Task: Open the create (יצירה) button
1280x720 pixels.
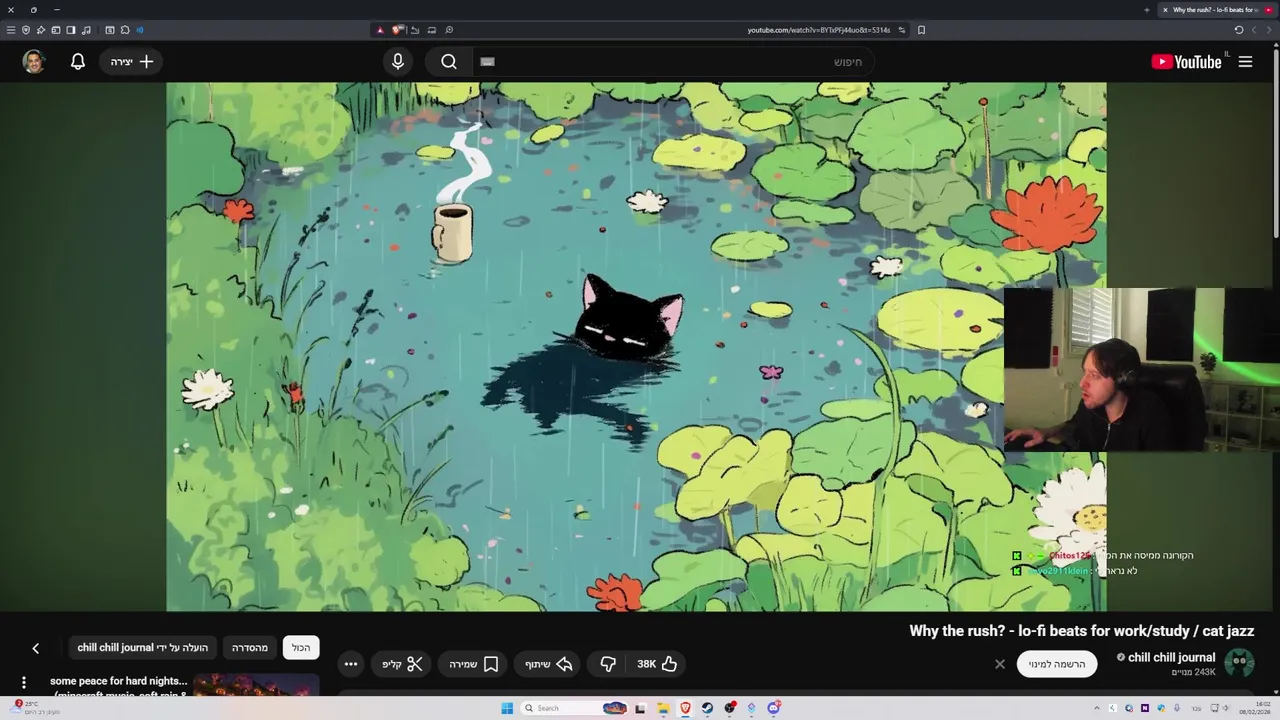Action: tap(132, 62)
